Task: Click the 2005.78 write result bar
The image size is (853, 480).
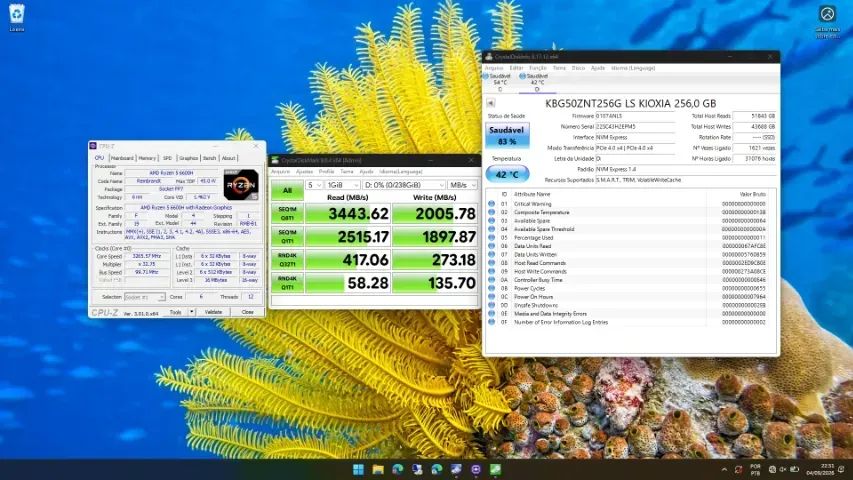Action: point(435,213)
